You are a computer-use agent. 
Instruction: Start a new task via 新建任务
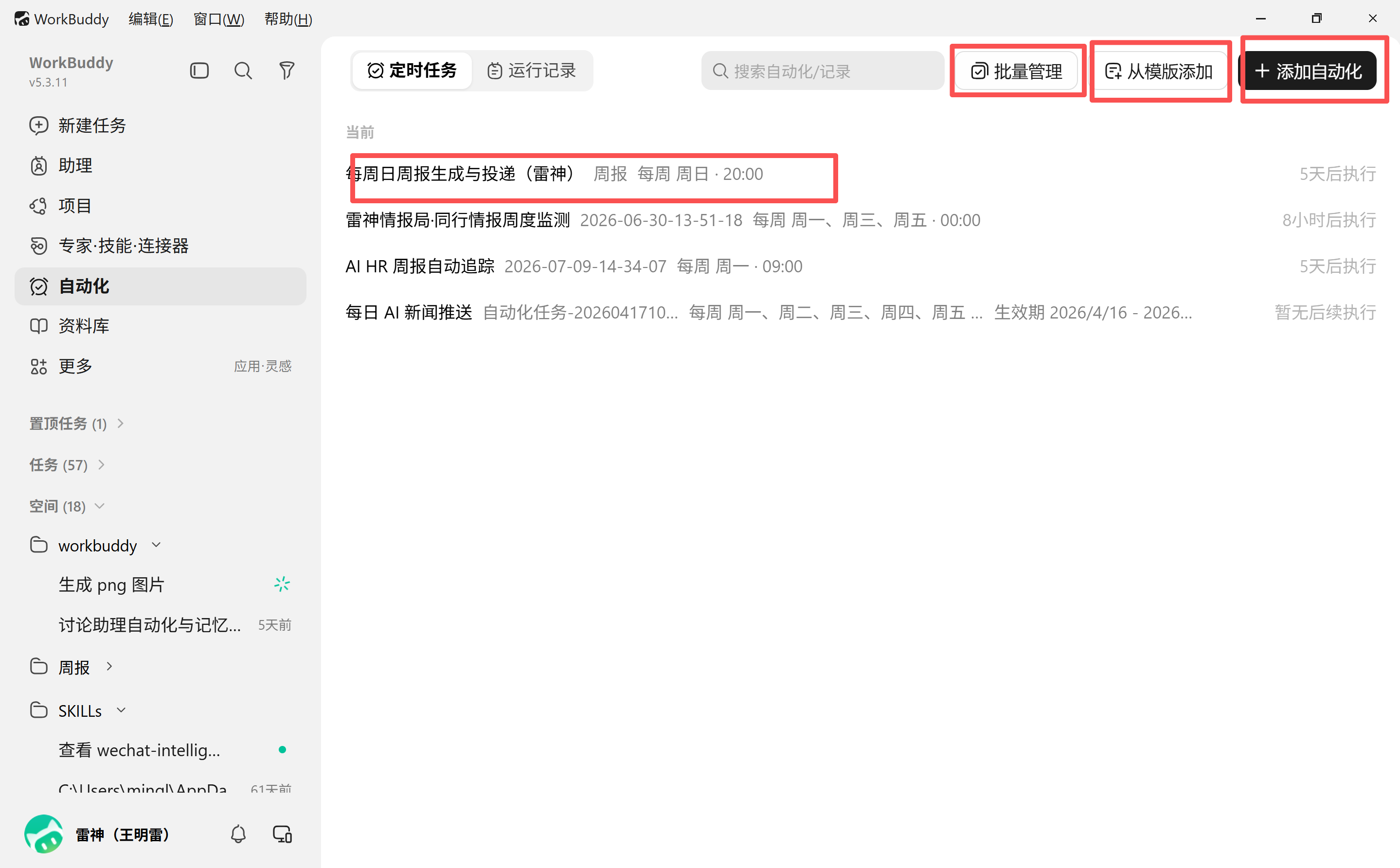tap(160, 125)
